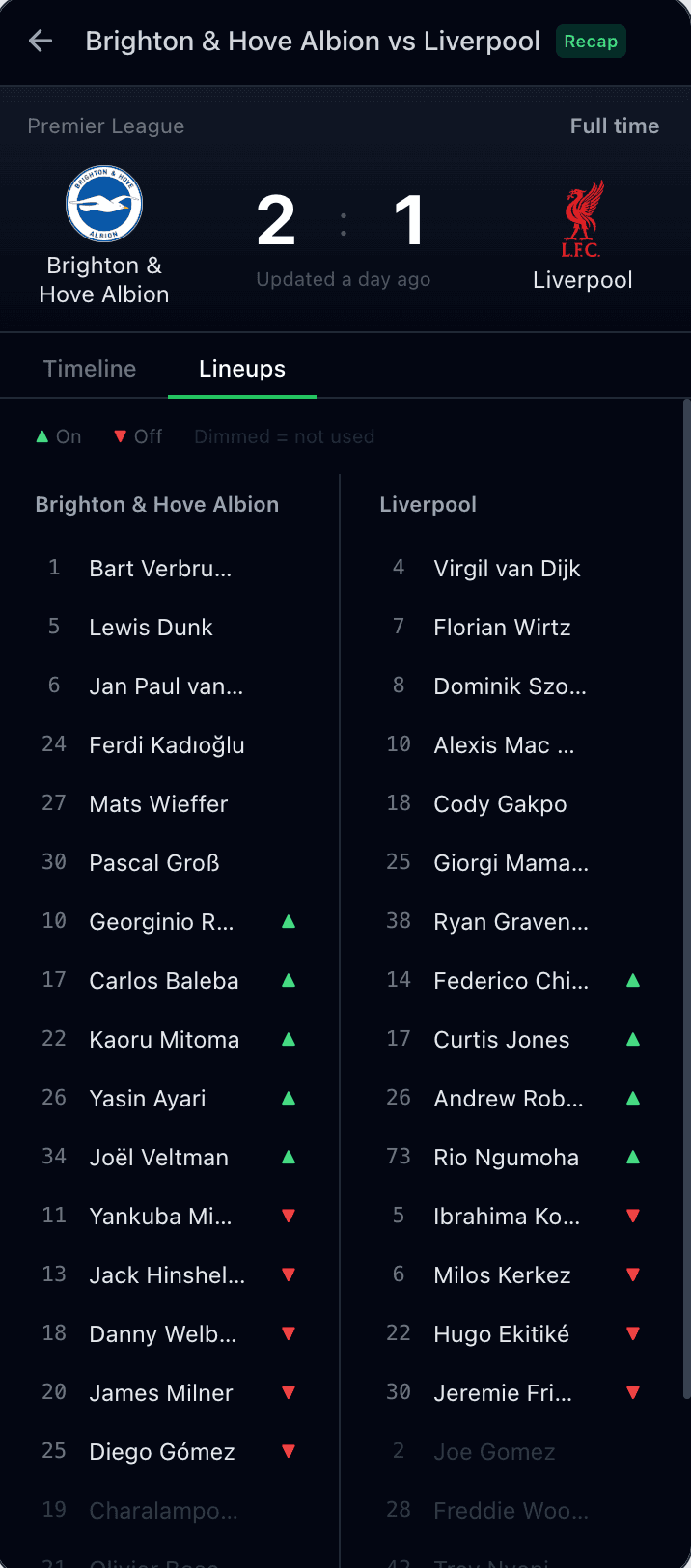Click red off arrow beside James Milner
691x1568 pixels.
point(288,1392)
